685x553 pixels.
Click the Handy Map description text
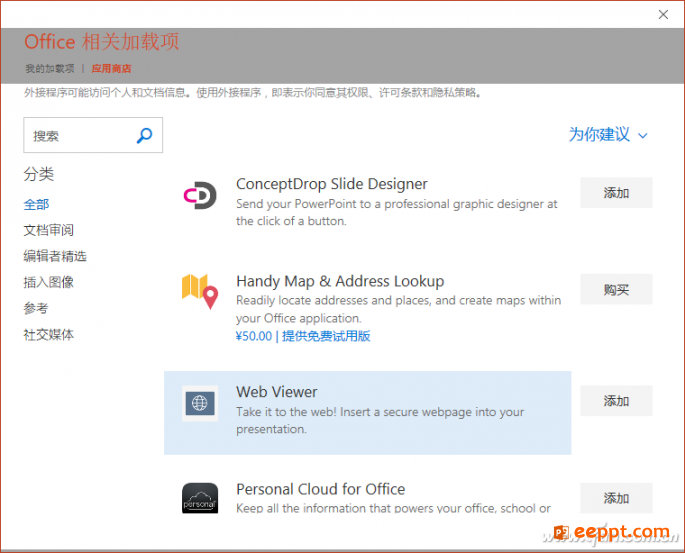tap(398, 309)
